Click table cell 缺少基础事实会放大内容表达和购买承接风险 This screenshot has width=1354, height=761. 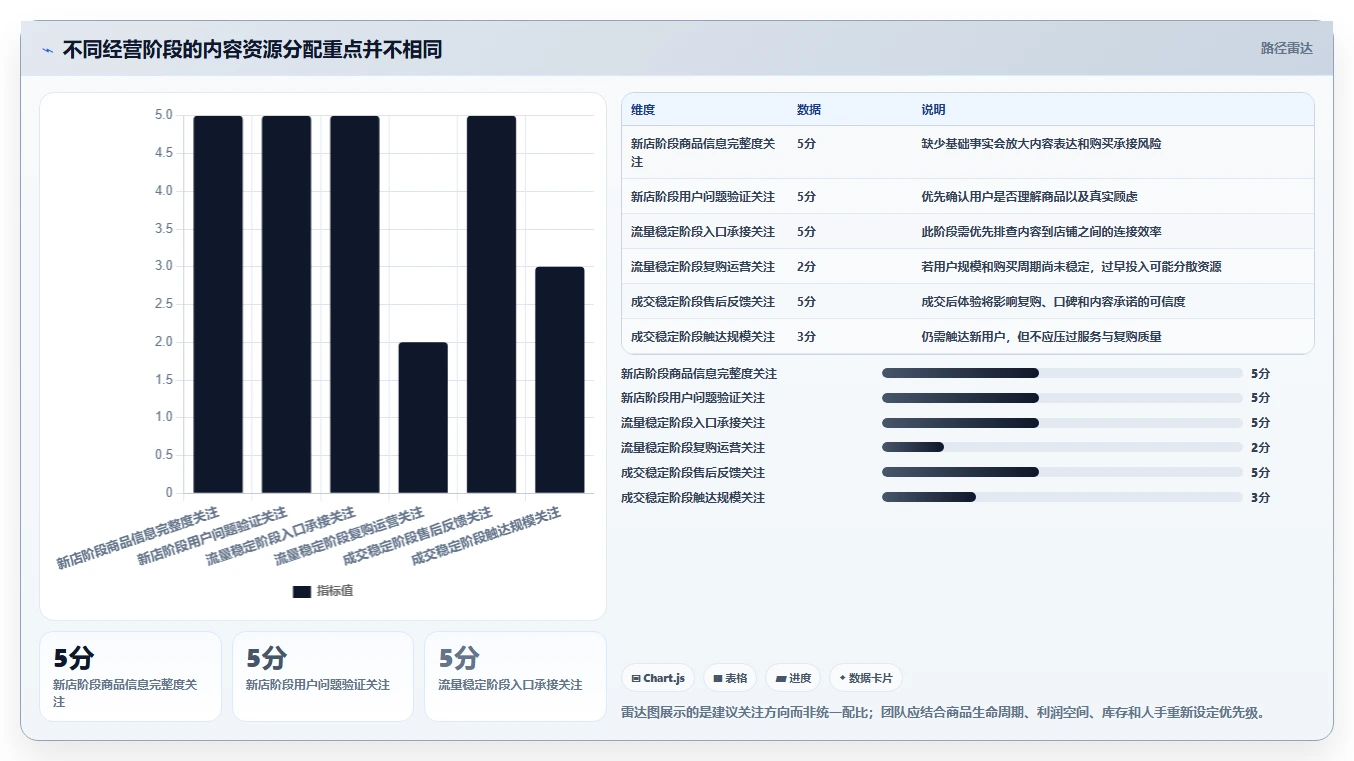(1041, 144)
